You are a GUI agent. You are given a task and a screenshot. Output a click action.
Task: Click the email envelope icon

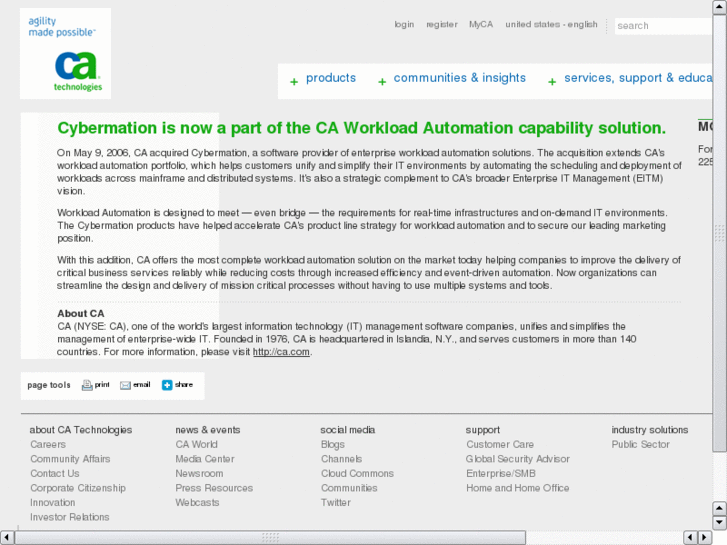(125, 385)
